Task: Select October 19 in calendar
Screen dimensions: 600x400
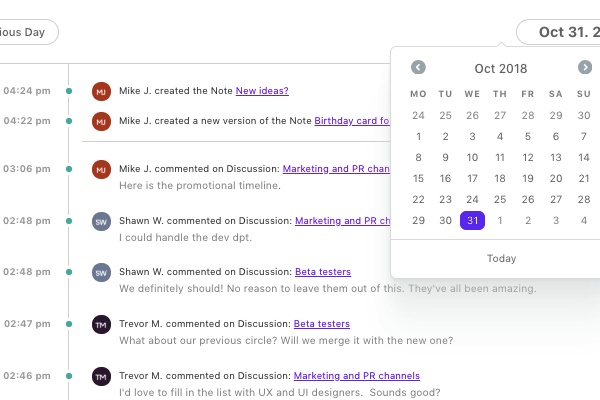Action: point(528,178)
